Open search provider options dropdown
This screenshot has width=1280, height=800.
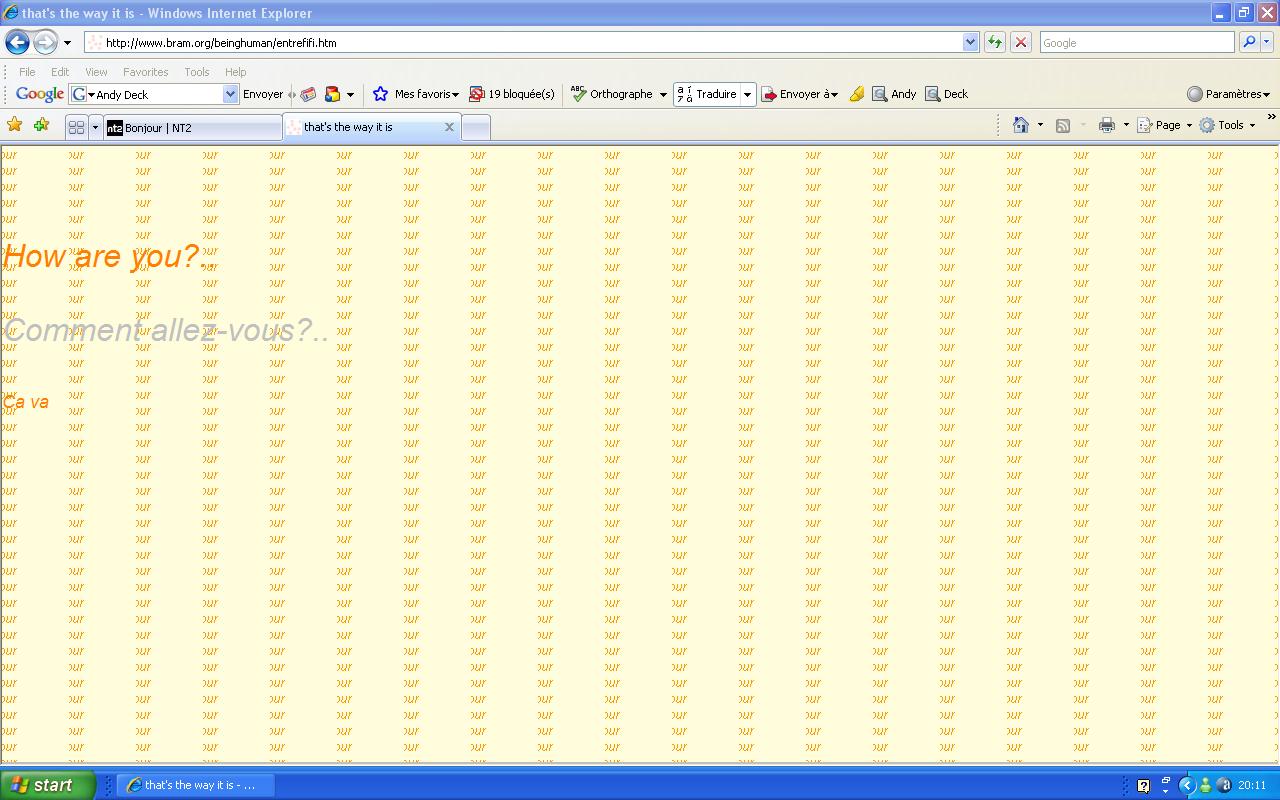point(1267,42)
